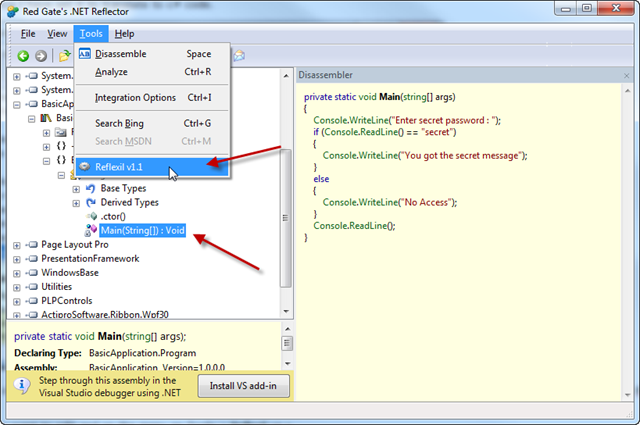This screenshot has height=425, width=640.
Task: Click the envelope icon in the toolbar
Action: pos(240,55)
